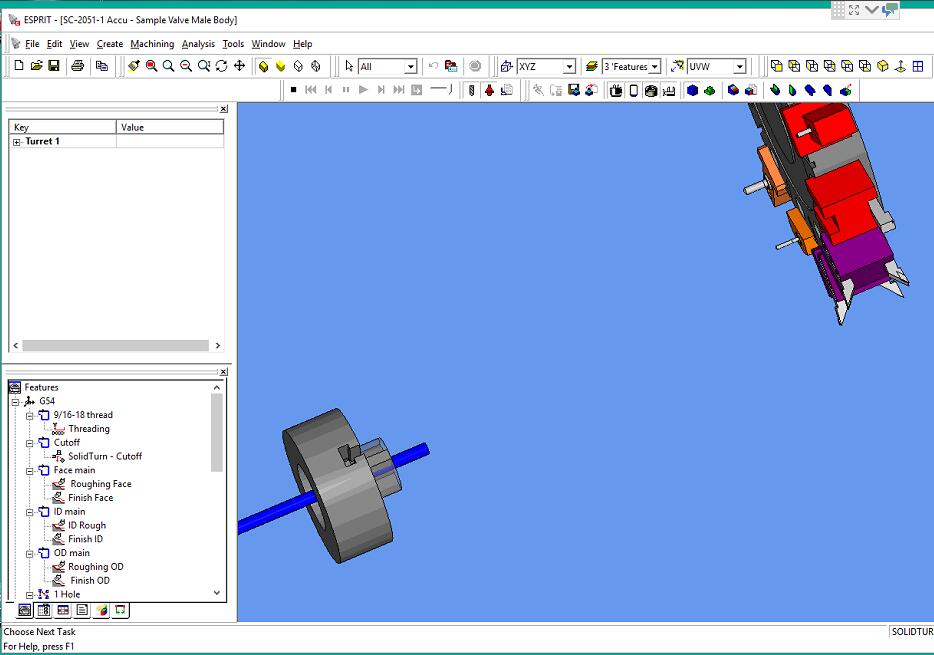Select the Roughing OD operation
Viewport: 934px width, 655px height.
point(95,567)
